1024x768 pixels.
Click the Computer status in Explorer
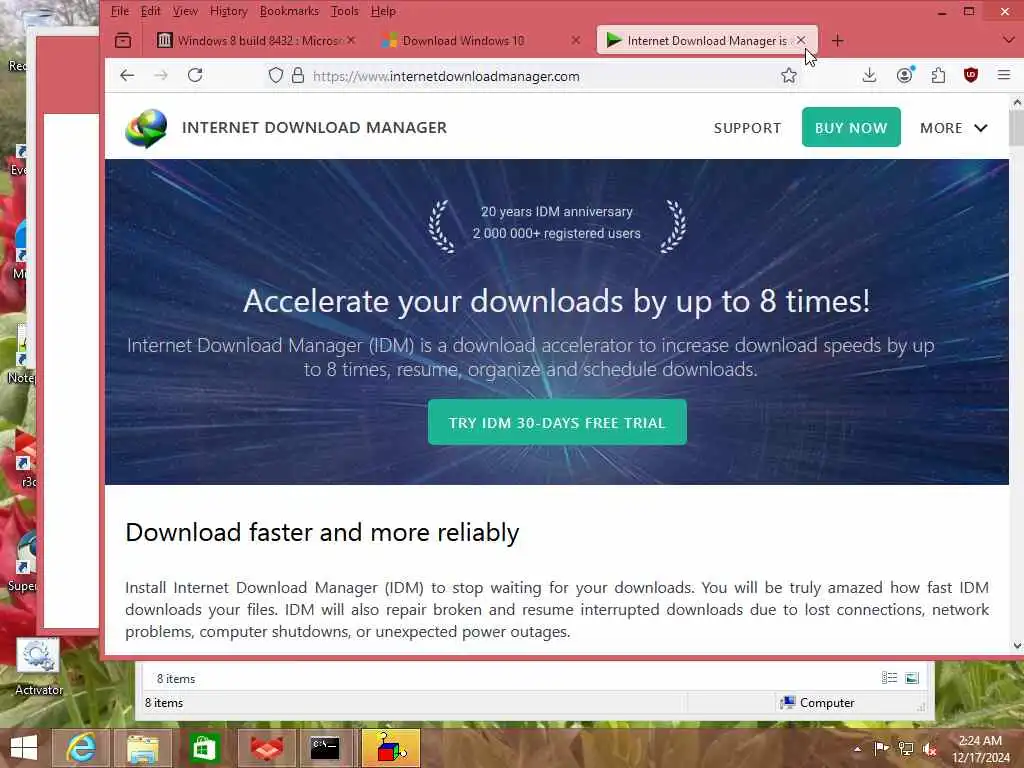coord(817,703)
